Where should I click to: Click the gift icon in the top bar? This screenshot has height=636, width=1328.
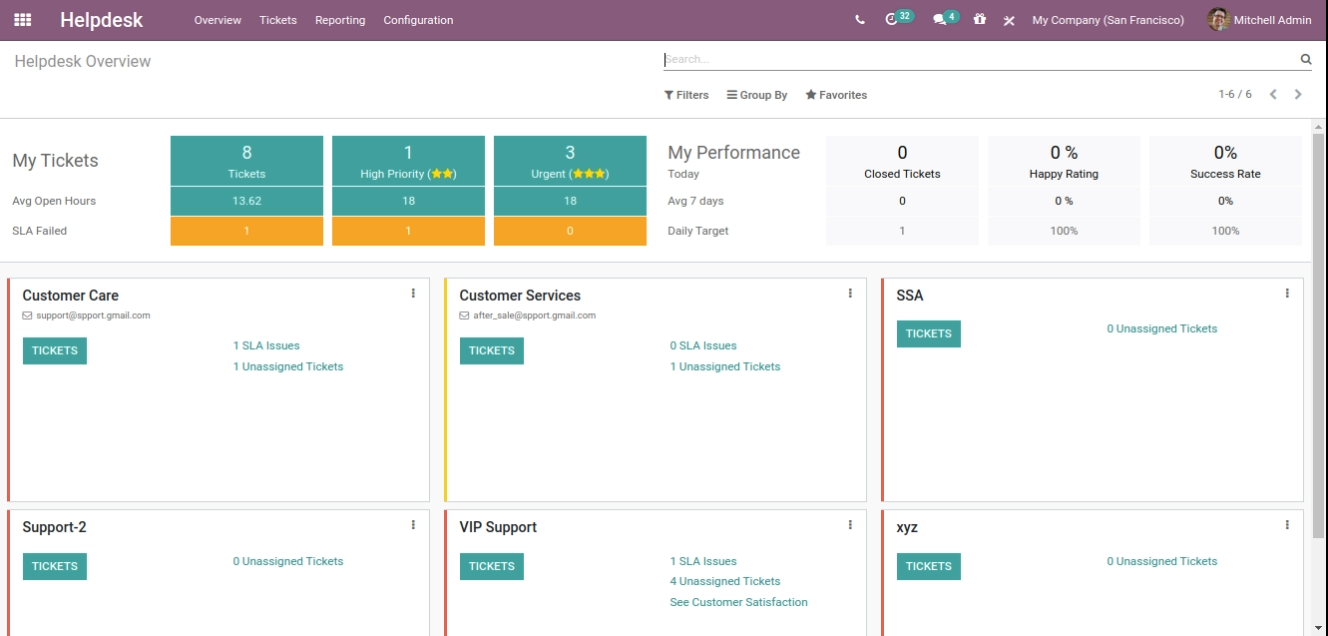point(980,20)
